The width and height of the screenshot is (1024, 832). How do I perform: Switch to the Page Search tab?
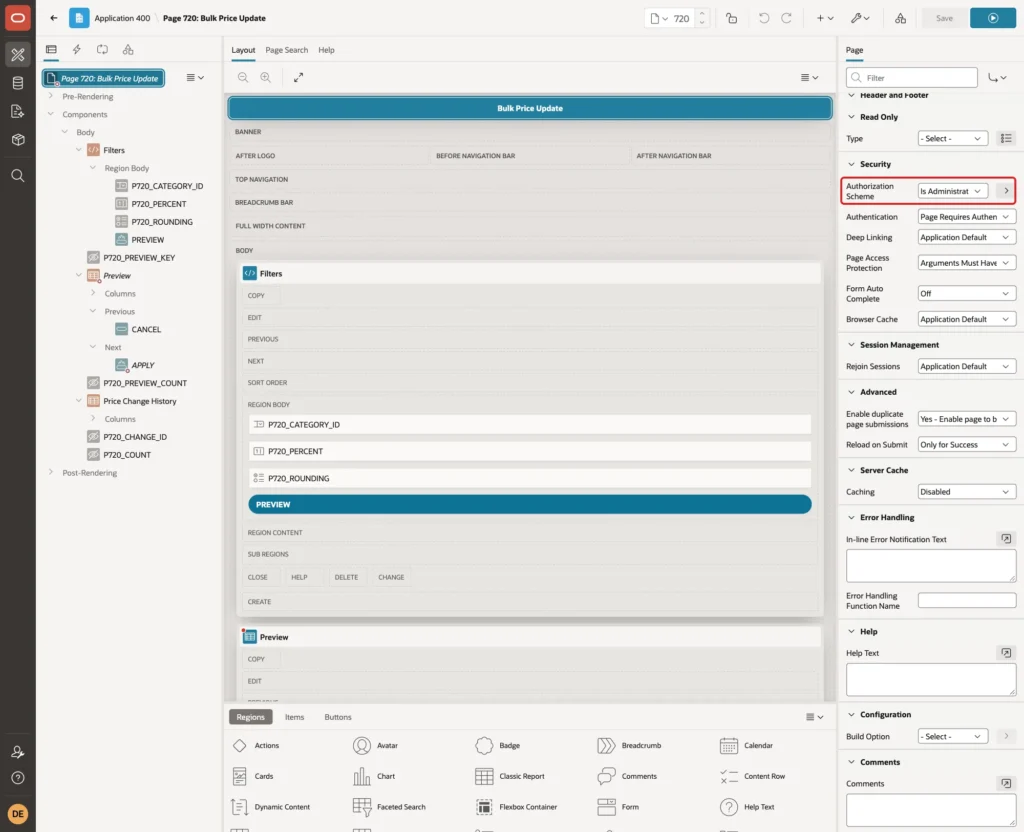pyautogui.click(x=287, y=50)
